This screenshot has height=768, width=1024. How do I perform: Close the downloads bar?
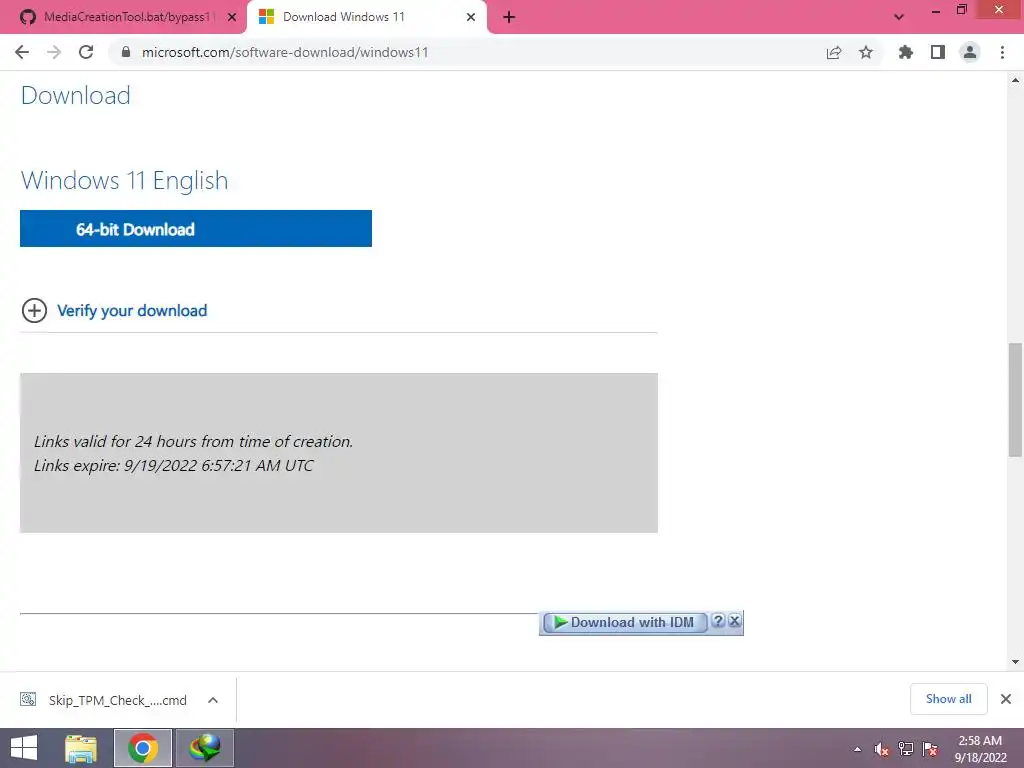1006,699
